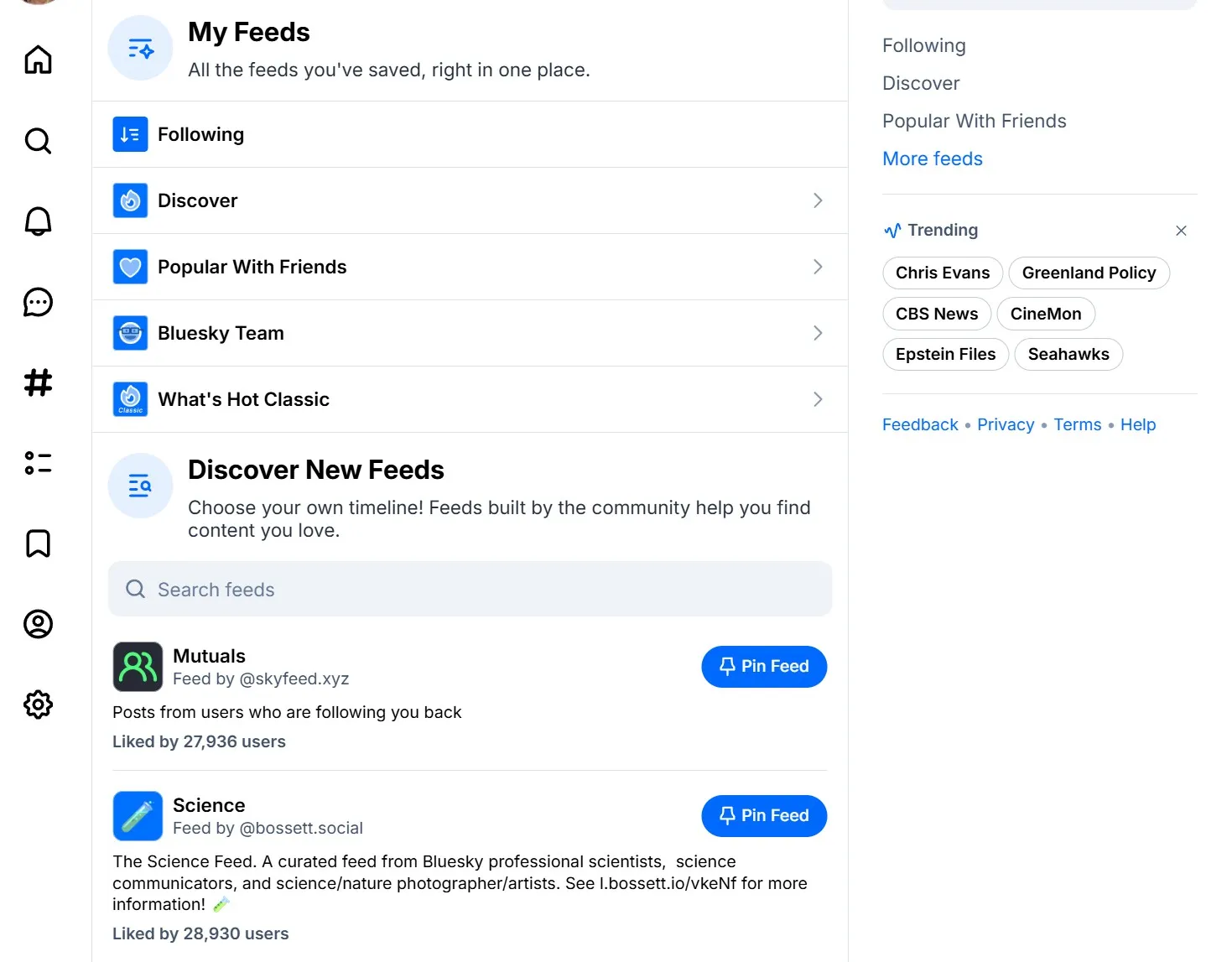Screen dimensions: 1232x962
Task: Open Search from the left sidebar
Action: tap(37, 141)
